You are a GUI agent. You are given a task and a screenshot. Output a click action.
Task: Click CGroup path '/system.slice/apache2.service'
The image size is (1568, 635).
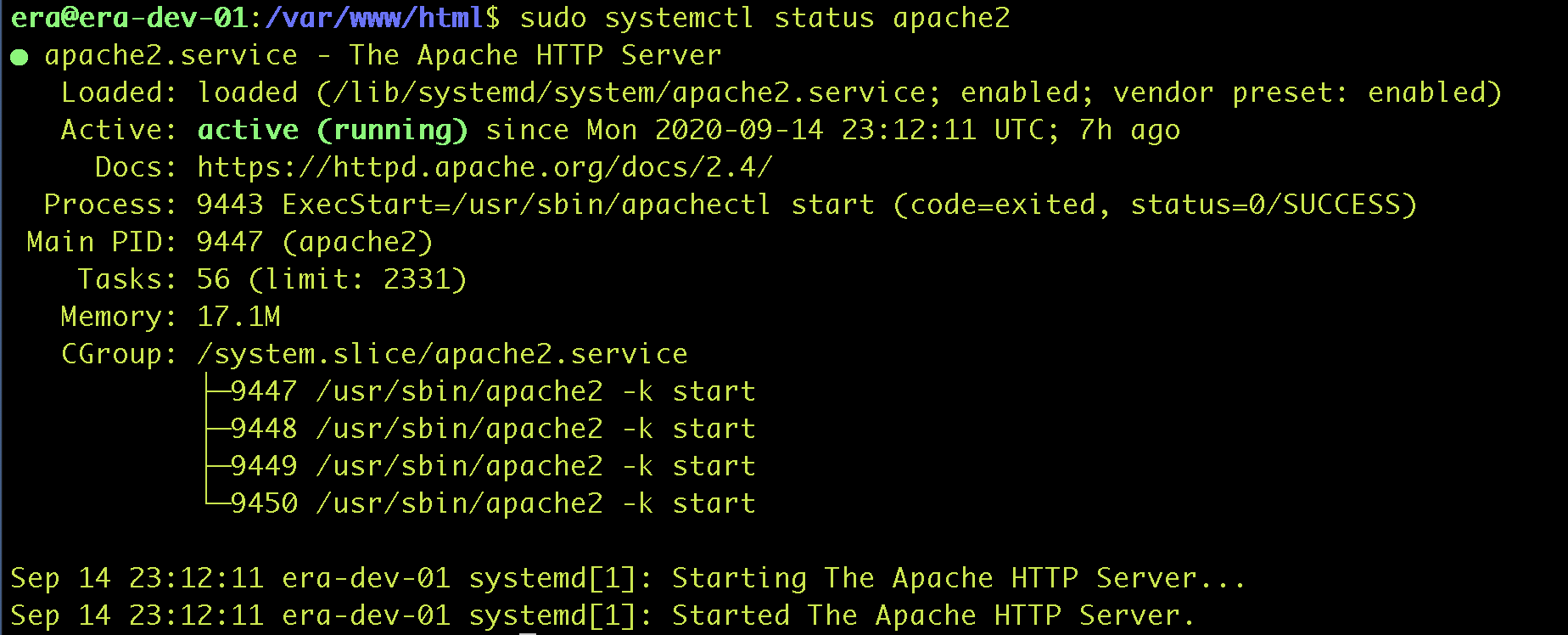click(442, 354)
